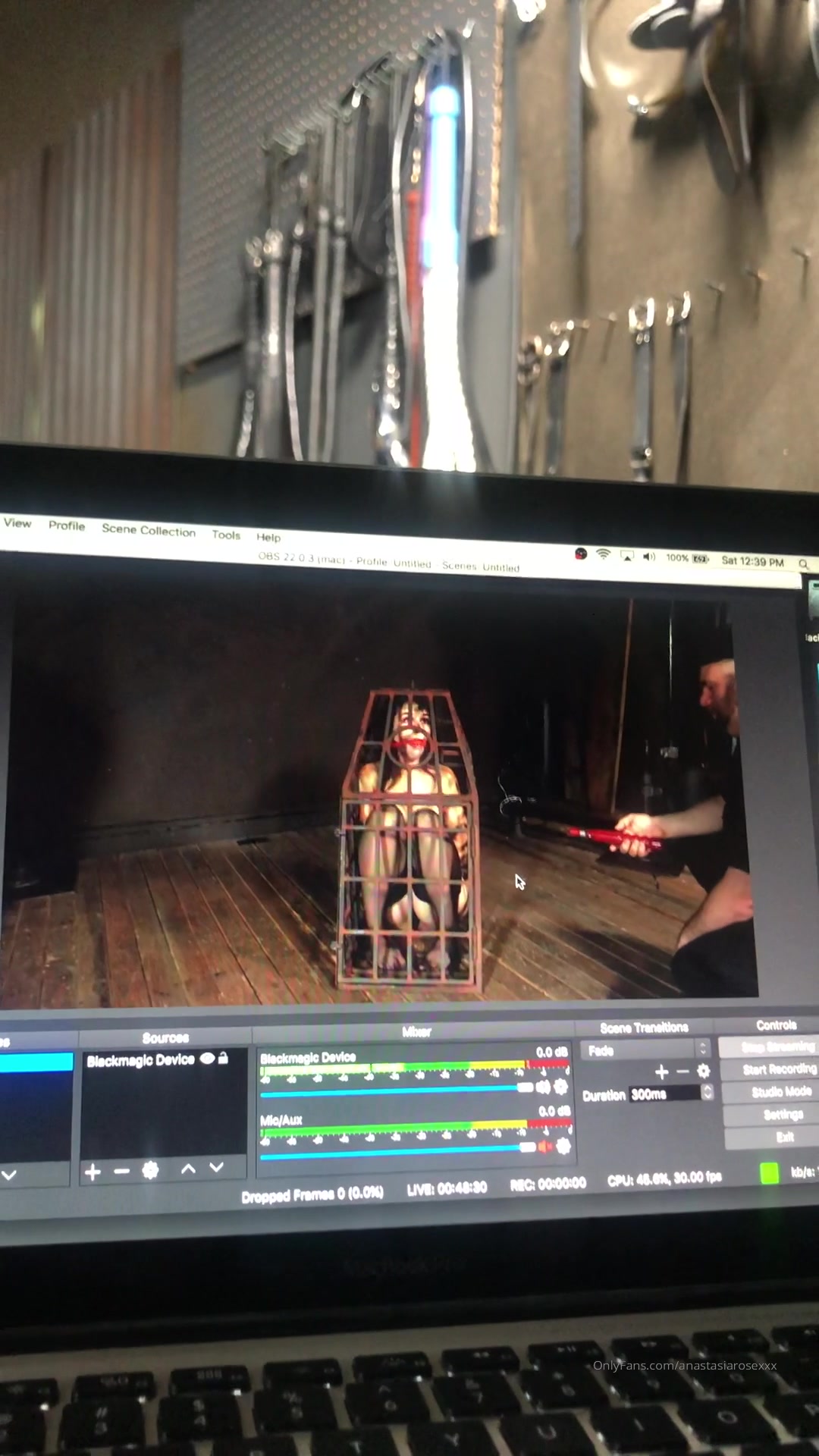
Task: Move the source up with the up arrow
Action: click(x=188, y=1169)
